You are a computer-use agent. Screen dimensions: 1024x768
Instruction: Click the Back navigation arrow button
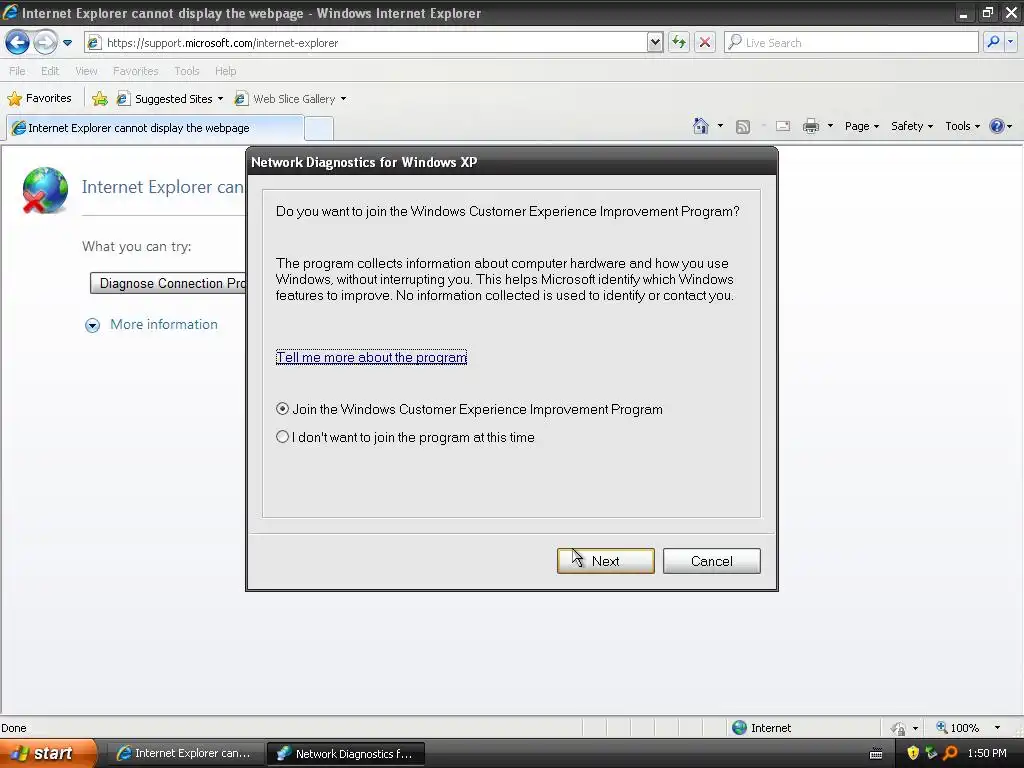click(x=18, y=42)
